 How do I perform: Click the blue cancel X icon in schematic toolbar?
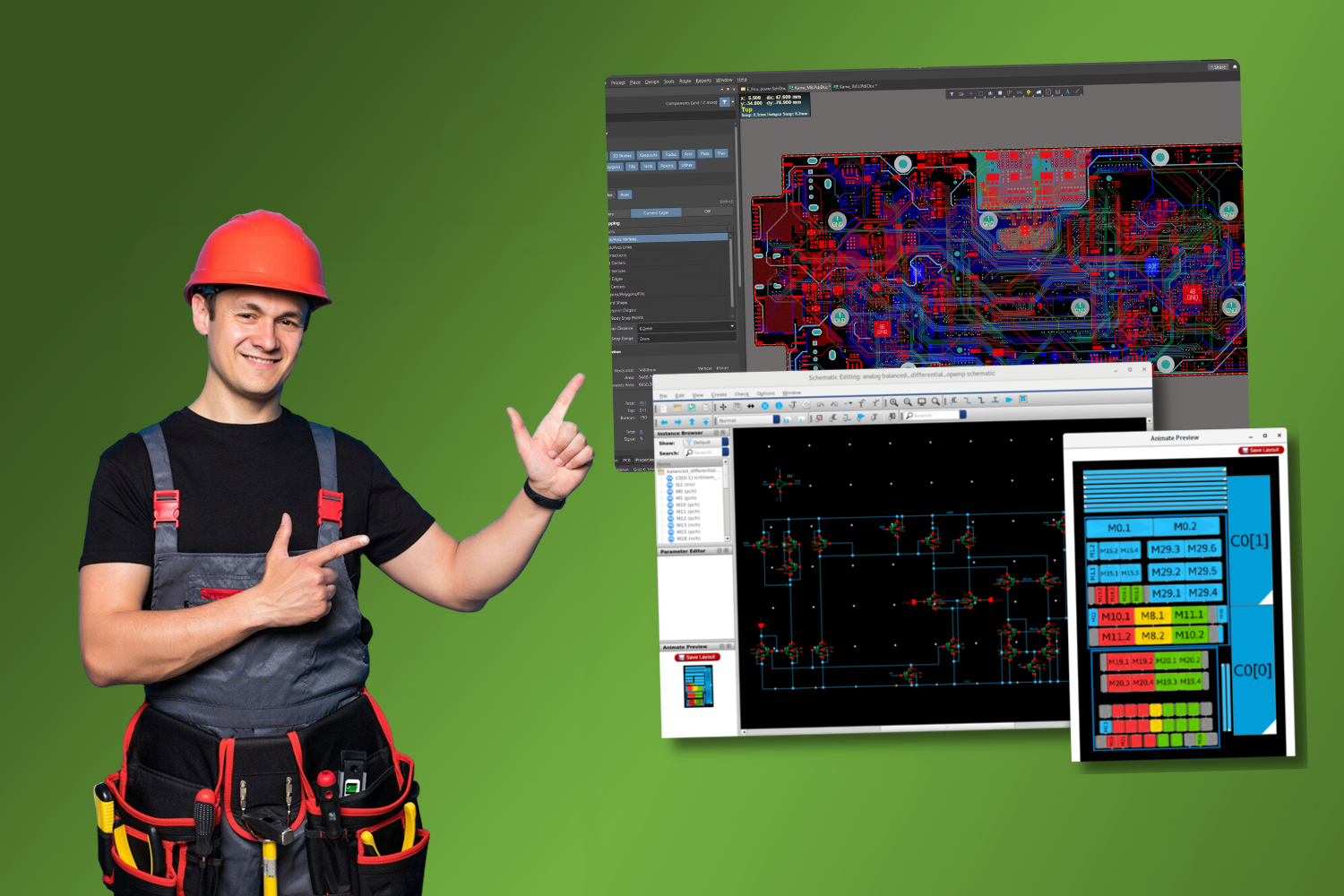(765, 406)
